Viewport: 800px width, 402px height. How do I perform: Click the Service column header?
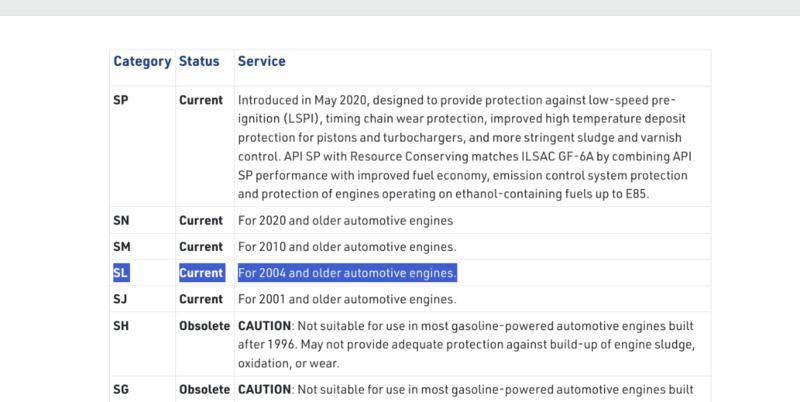point(261,62)
